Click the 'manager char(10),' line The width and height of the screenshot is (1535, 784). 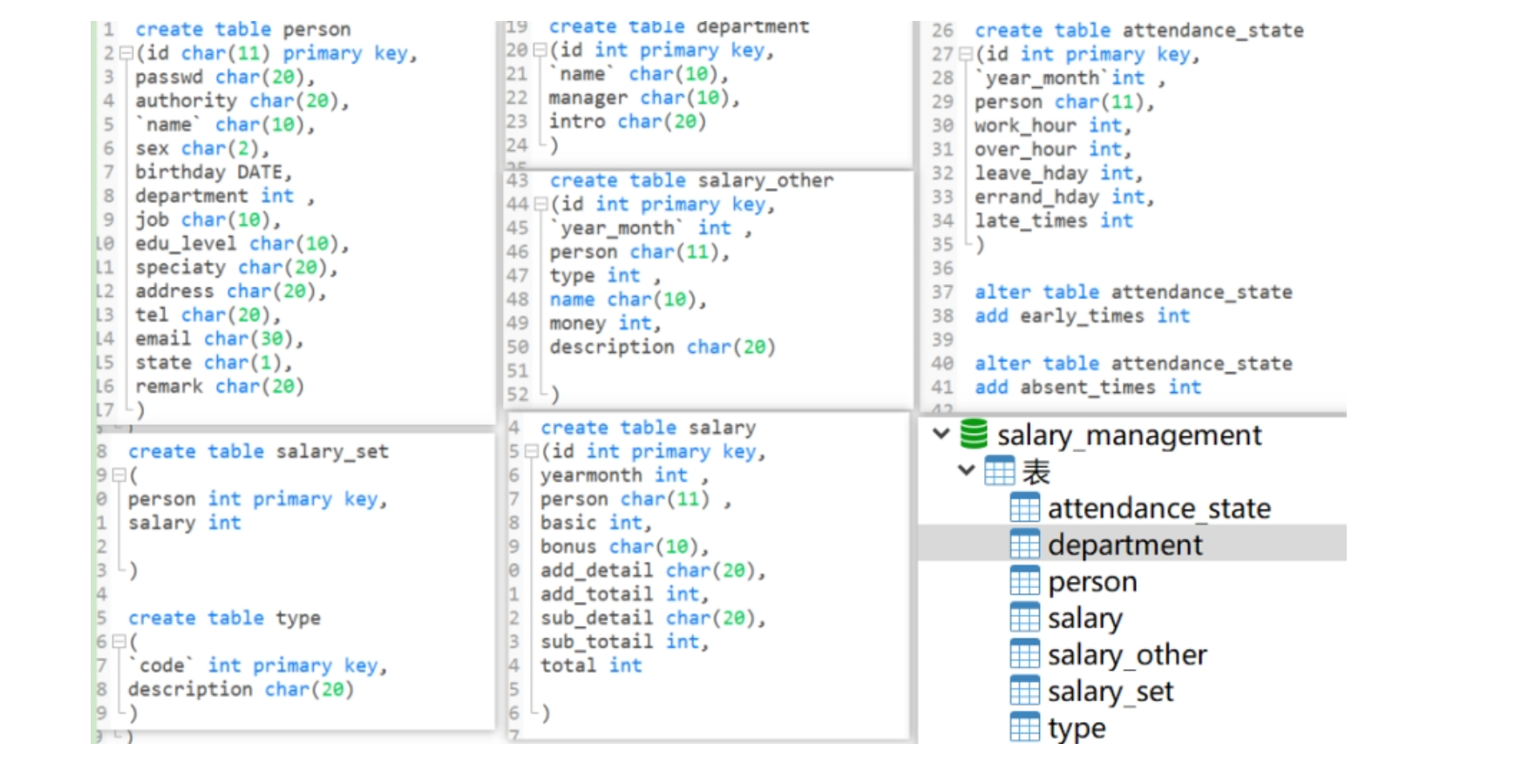tap(644, 98)
